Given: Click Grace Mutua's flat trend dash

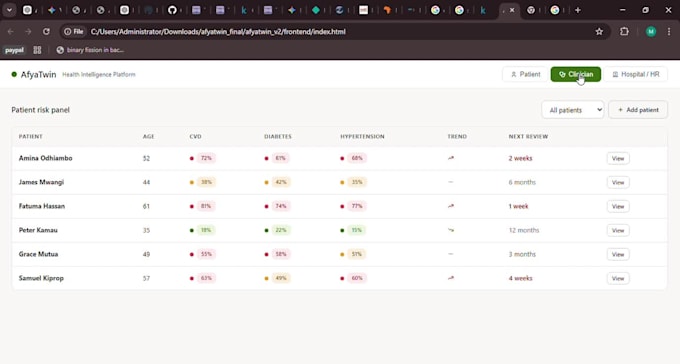Looking at the screenshot, I should coord(451,254).
